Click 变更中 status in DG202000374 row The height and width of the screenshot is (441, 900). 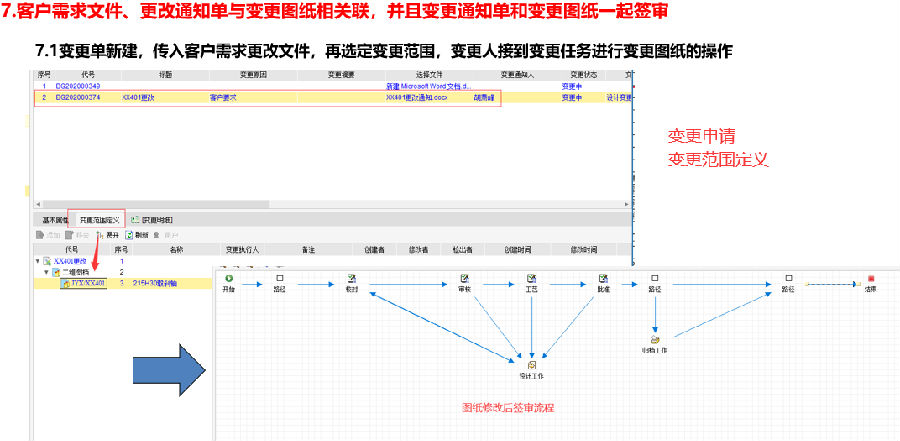571,98
